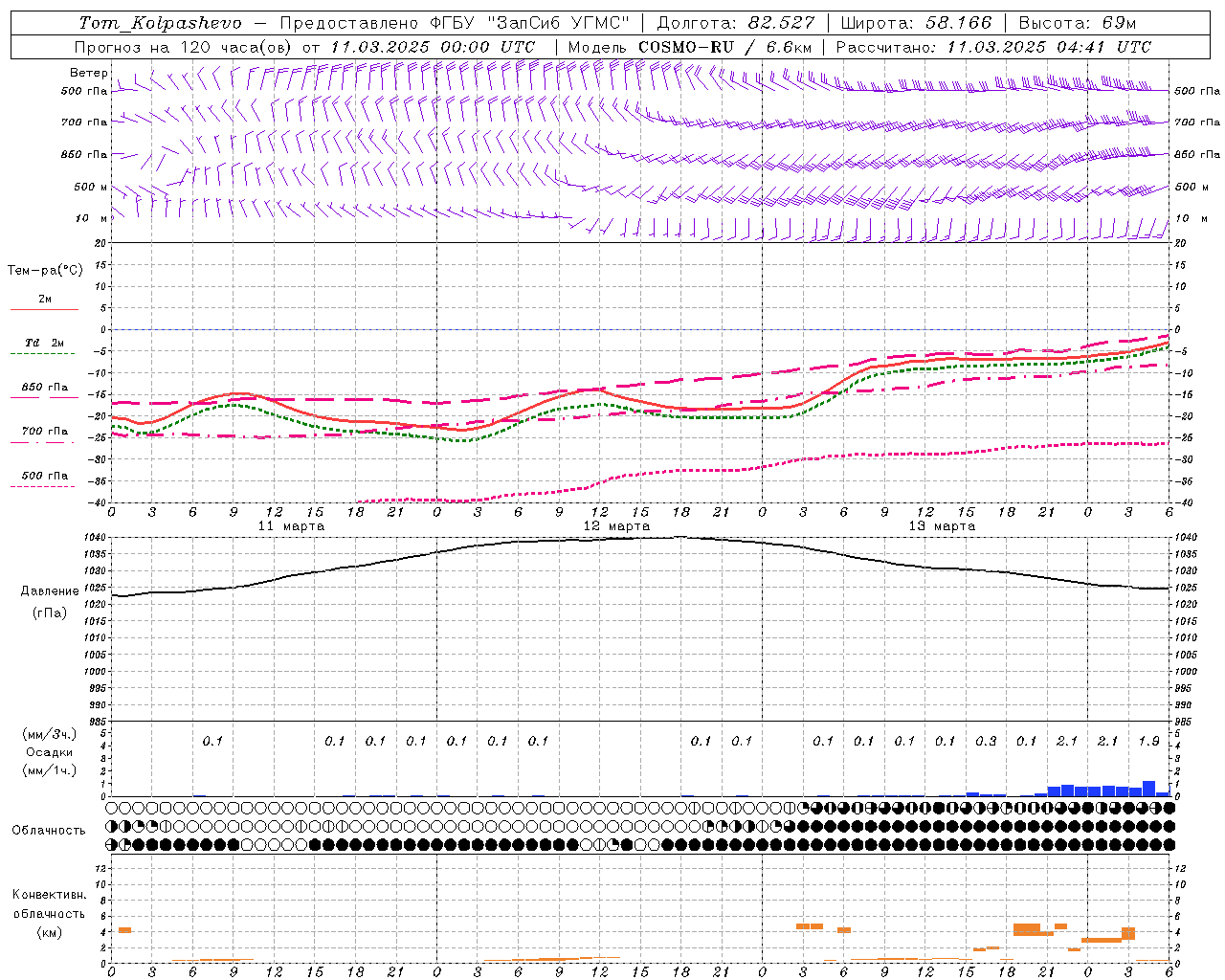Click the '700 гПа' legend label in temperature panel
The height and width of the screenshot is (980, 1225).
click(45, 432)
